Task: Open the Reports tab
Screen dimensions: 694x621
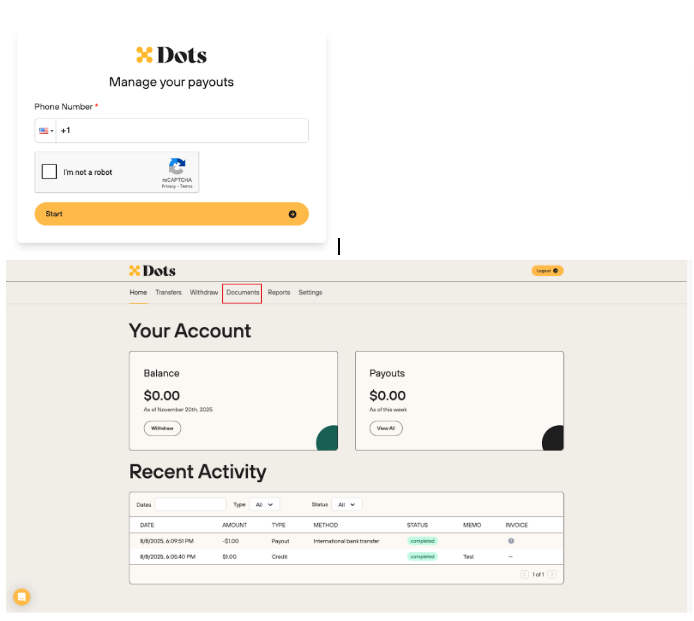Action: (279, 292)
